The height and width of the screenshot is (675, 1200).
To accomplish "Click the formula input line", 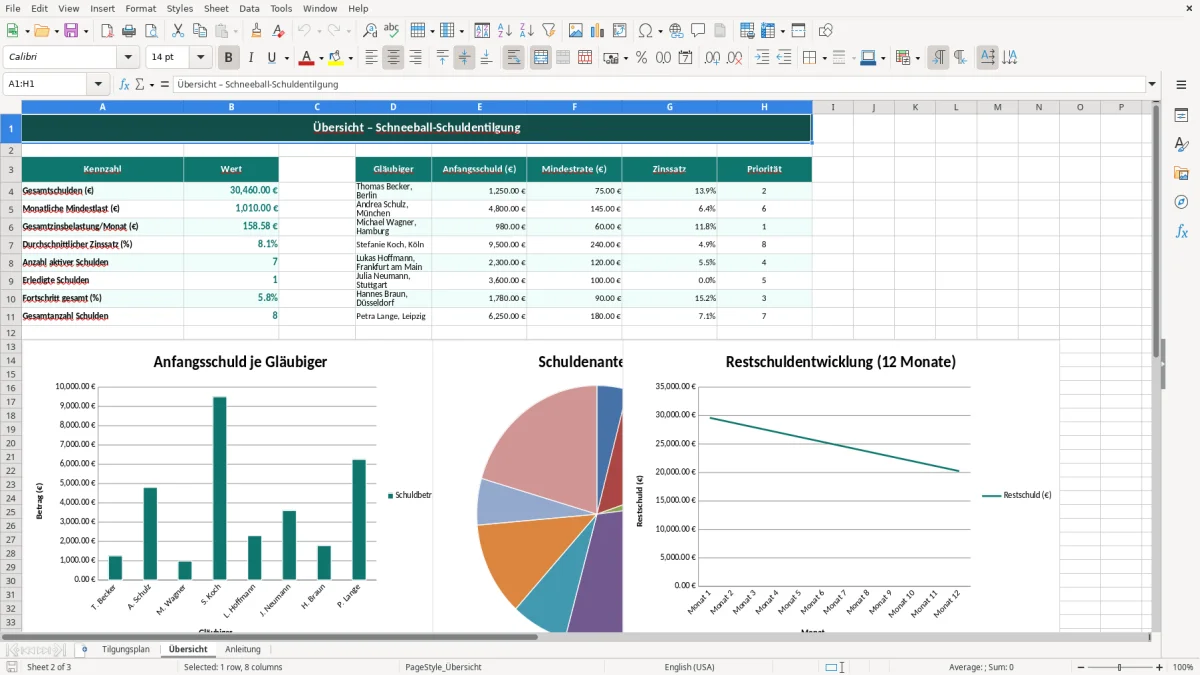I will [x=658, y=84].
